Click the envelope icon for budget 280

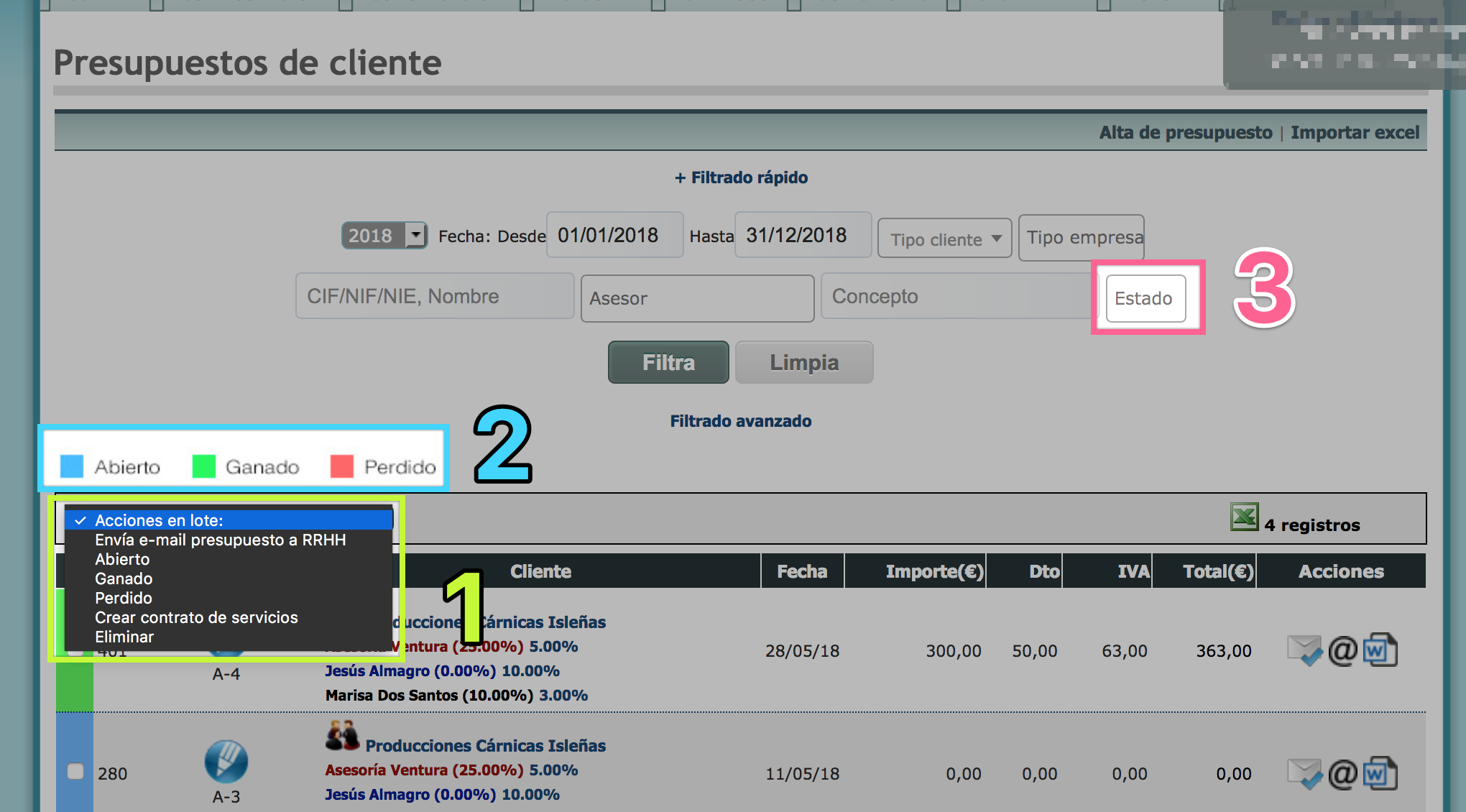click(1304, 774)
